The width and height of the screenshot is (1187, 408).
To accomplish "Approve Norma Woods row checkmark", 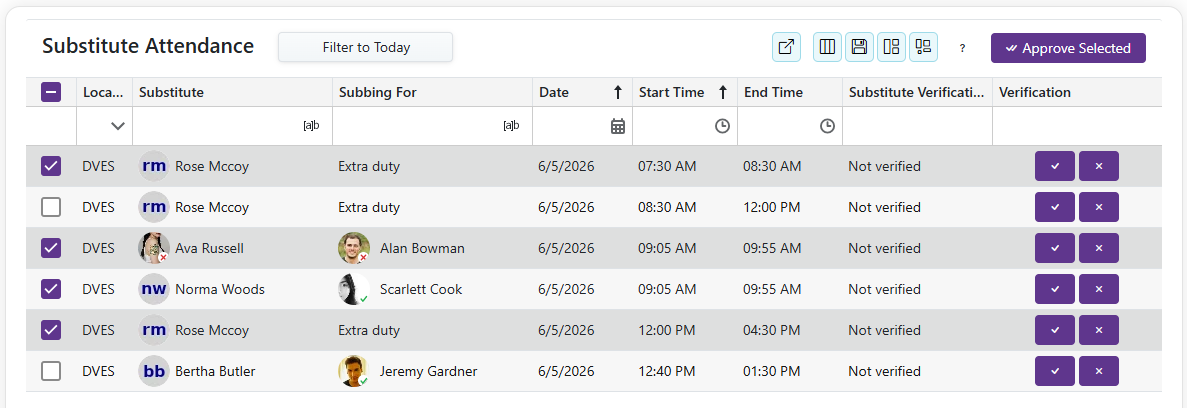I will click(1055, 288).
